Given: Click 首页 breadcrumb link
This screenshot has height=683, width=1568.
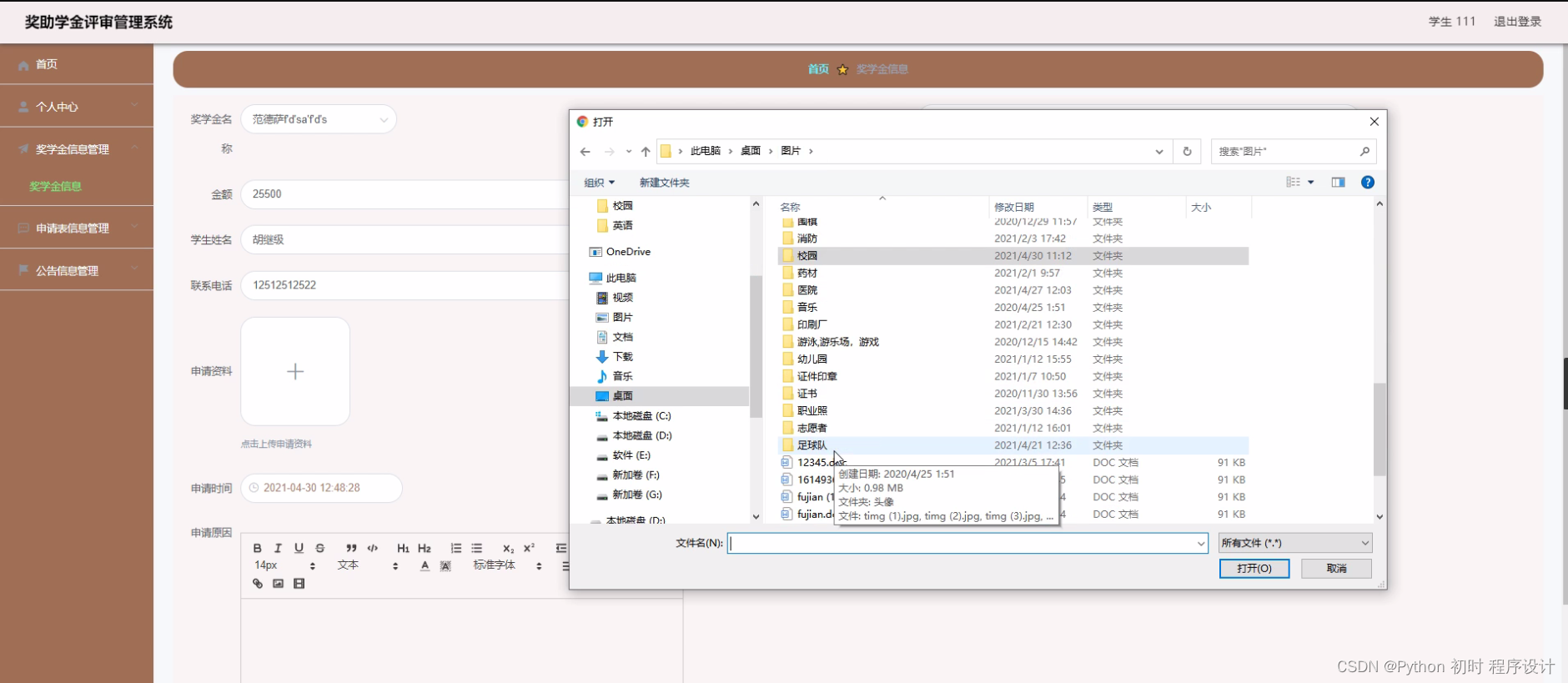Looking at the screenshot, I should point(818,69).
